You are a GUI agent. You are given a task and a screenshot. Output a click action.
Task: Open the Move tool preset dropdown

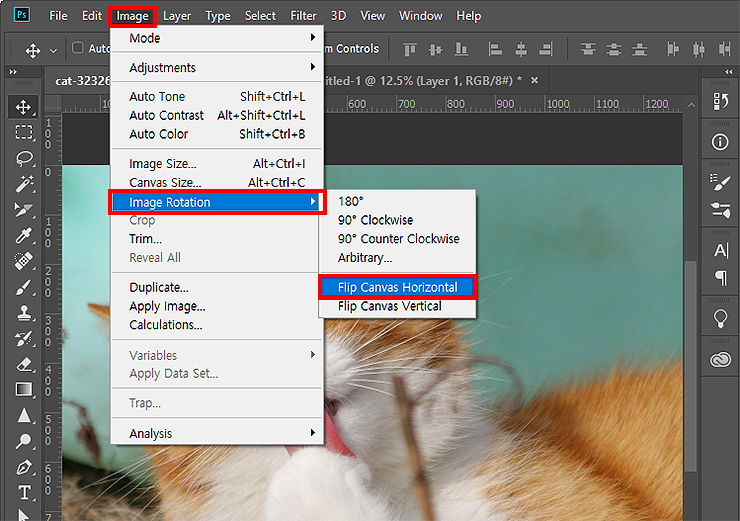pyautogui.click(x=53, y=50)
